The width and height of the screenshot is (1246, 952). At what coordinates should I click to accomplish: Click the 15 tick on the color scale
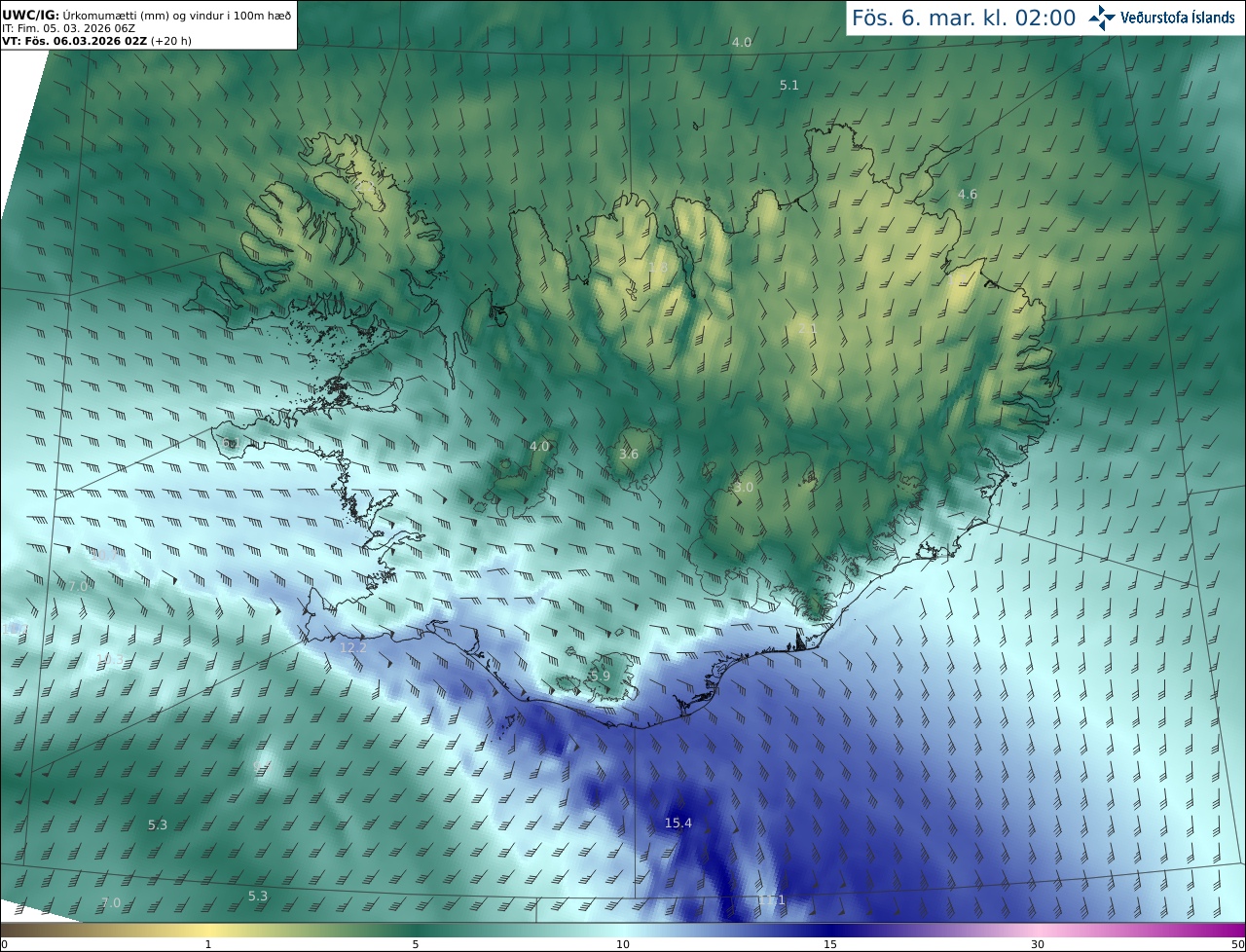(830, 944)
